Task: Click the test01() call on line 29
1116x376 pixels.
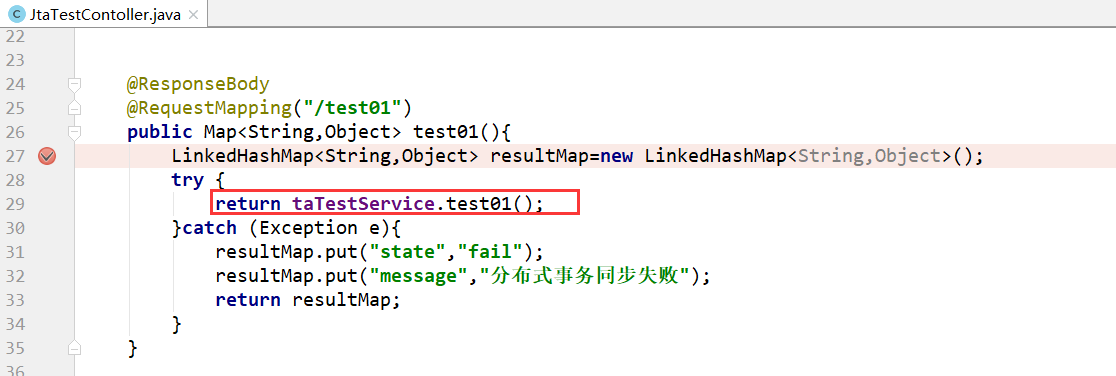Action: (x=490, y=204)
